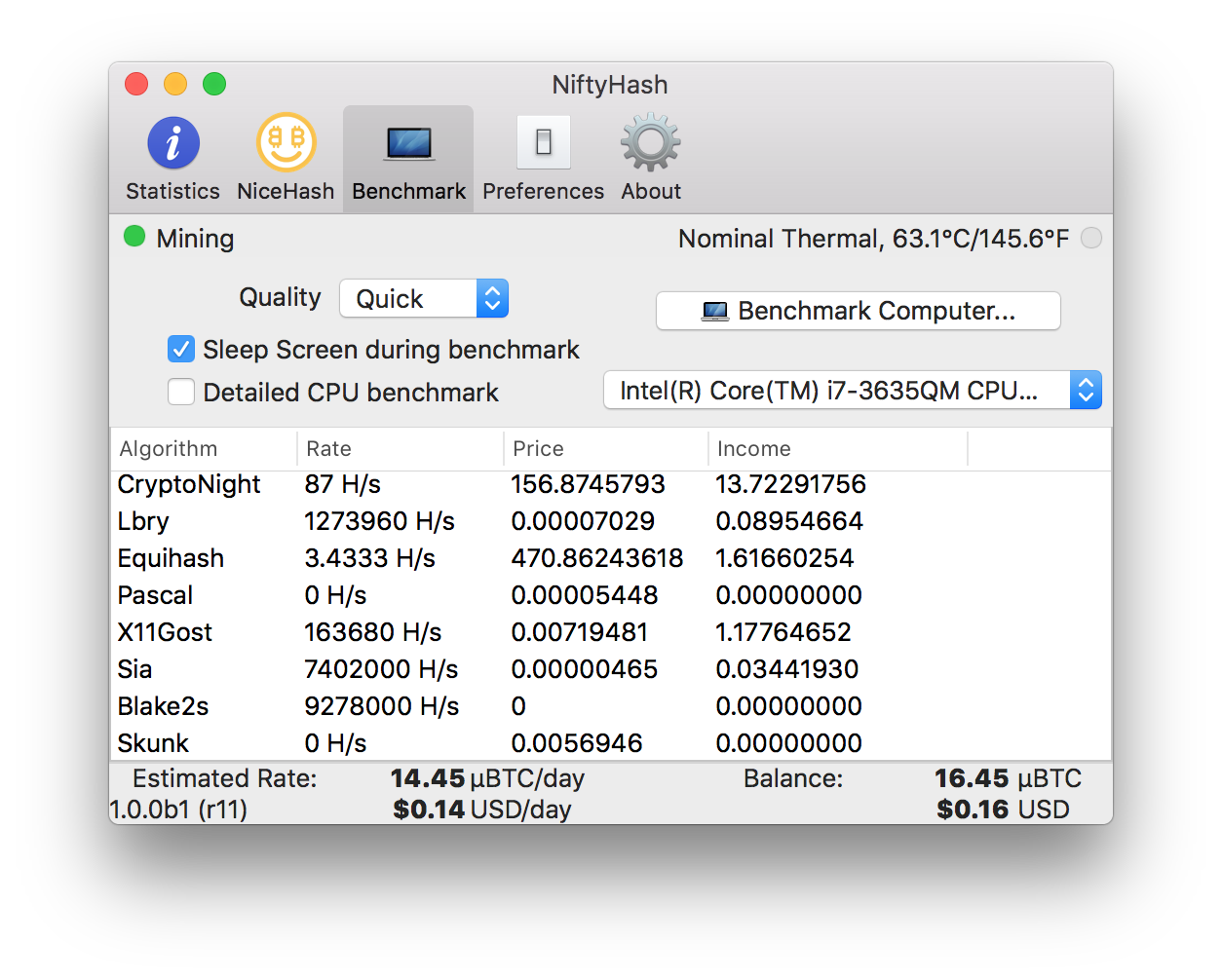Viewport: 1222px width, 980px height.
Task: Select the Equihash algorithm row
Action: pos(611,558)
